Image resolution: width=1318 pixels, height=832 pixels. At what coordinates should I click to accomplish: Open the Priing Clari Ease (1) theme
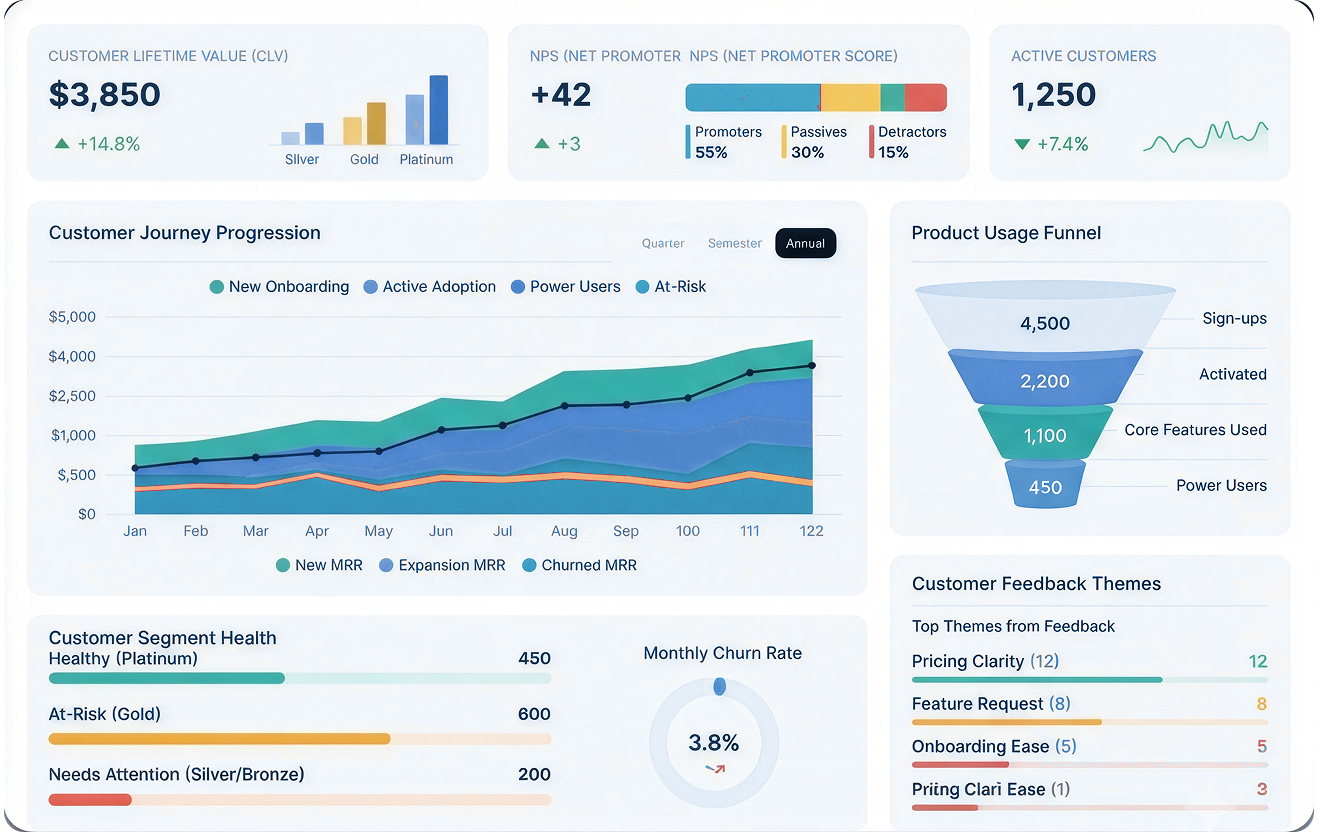click(x=1089, y=795)
